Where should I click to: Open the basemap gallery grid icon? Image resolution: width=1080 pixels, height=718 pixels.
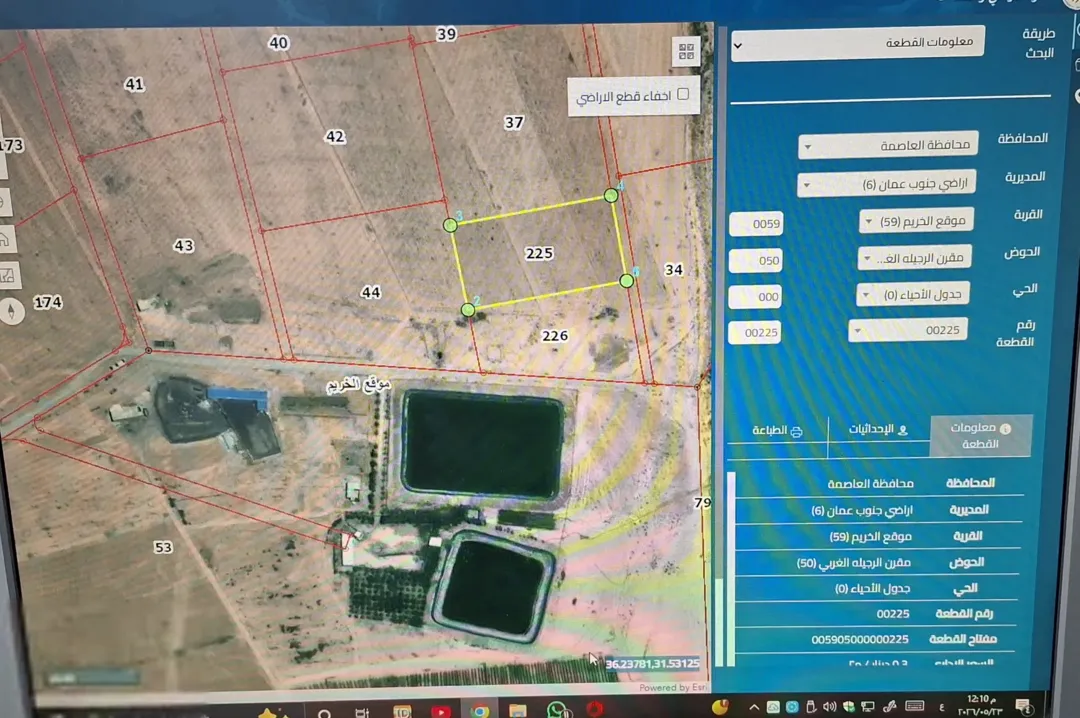pos(686,51)
